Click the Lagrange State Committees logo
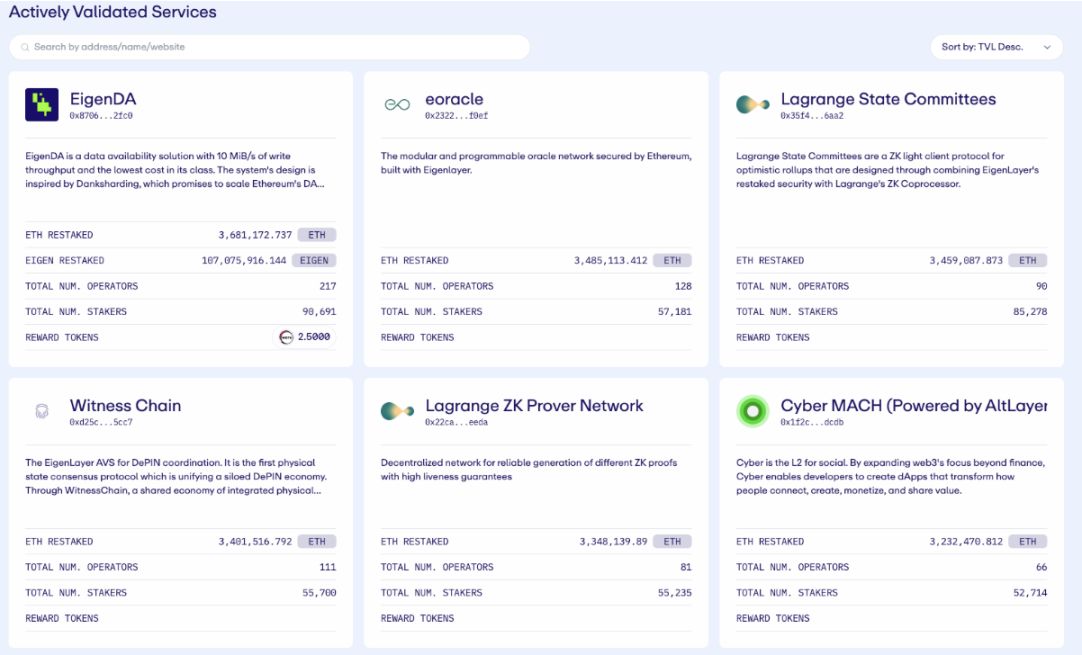 [752, 104]
